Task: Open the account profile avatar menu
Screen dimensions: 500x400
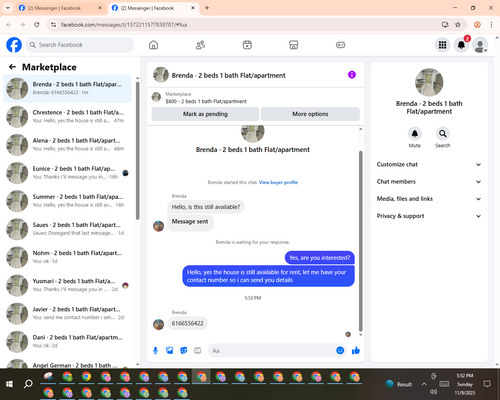Action: click(x=480, y=45)
